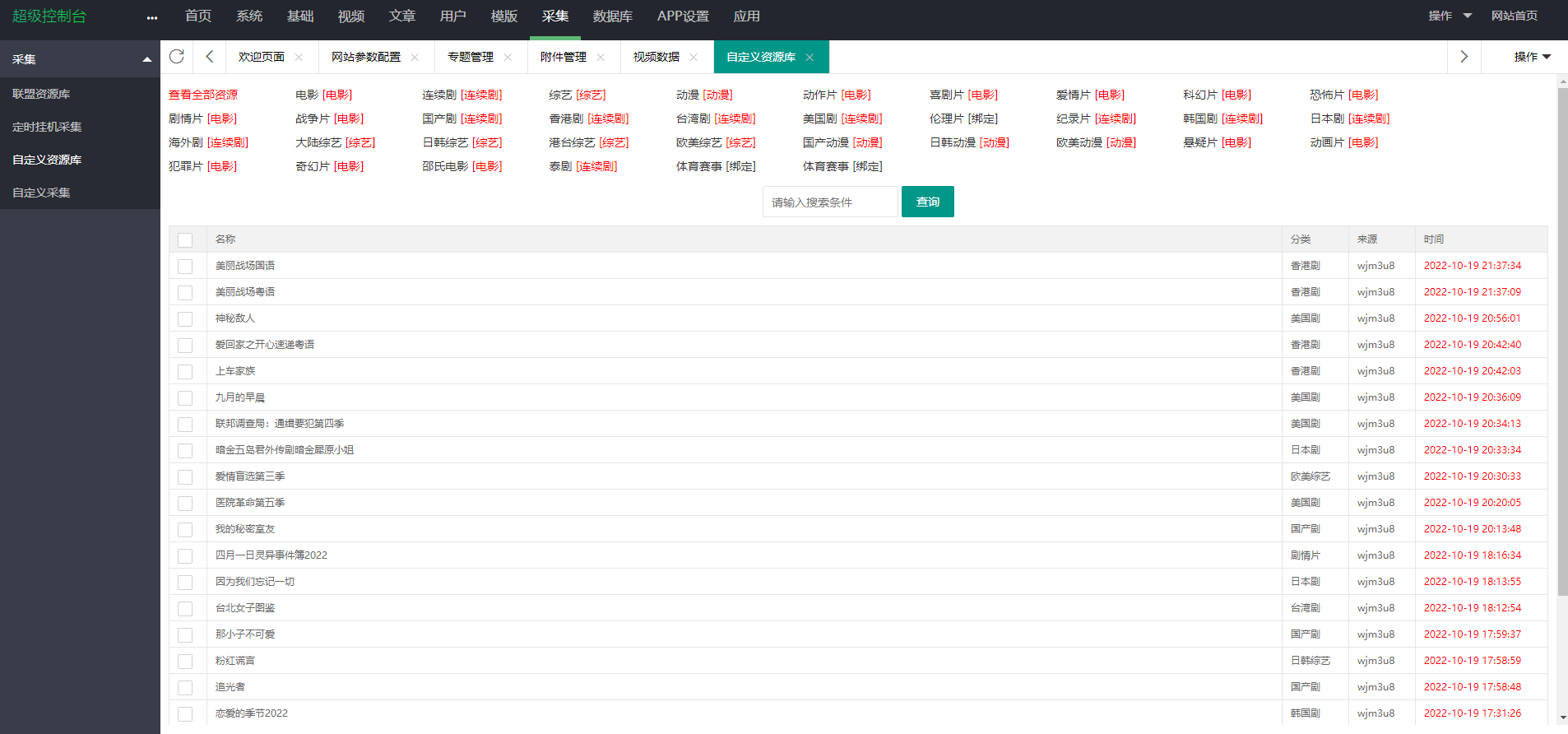Close the 欢迎页面 tab
1568x734 pixels.
click(x=299, y=57)
